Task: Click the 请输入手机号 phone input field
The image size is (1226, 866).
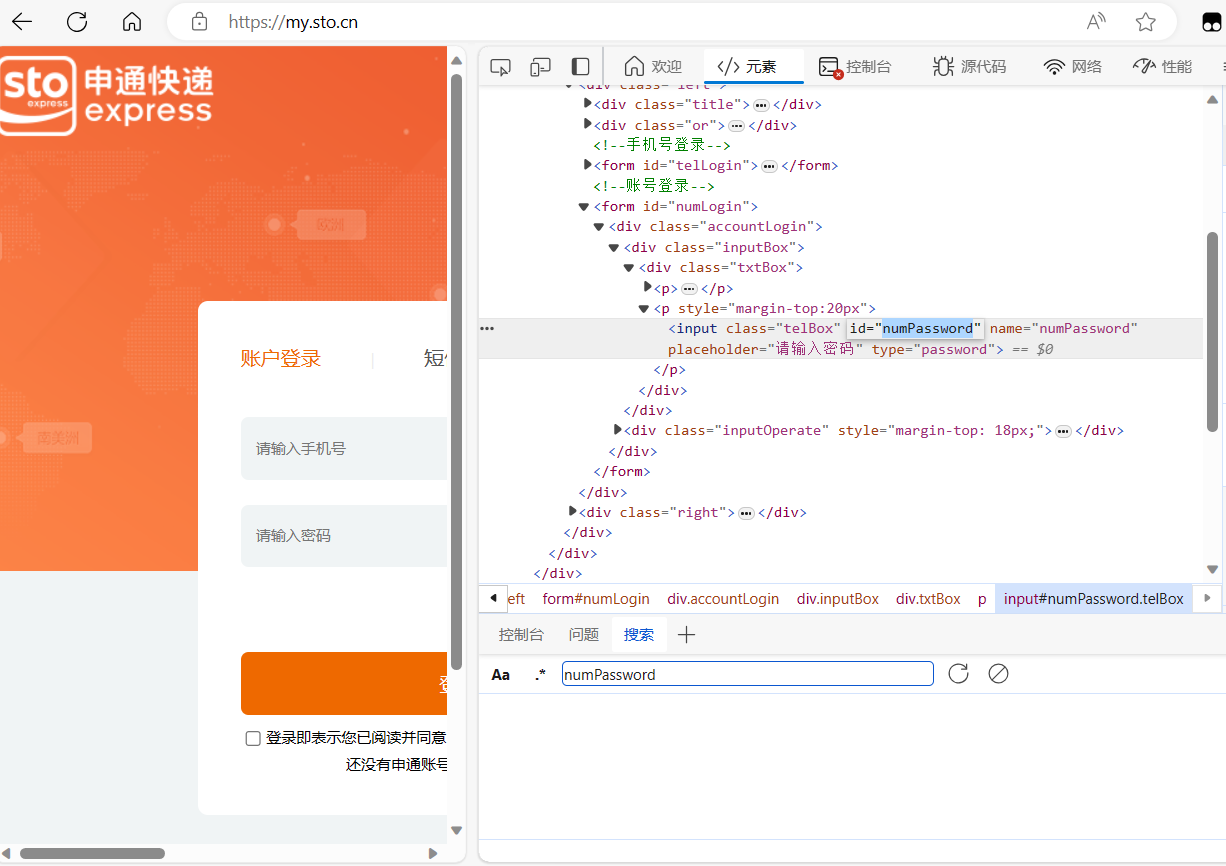Action: pyautogui.click(x=344, y=449)
